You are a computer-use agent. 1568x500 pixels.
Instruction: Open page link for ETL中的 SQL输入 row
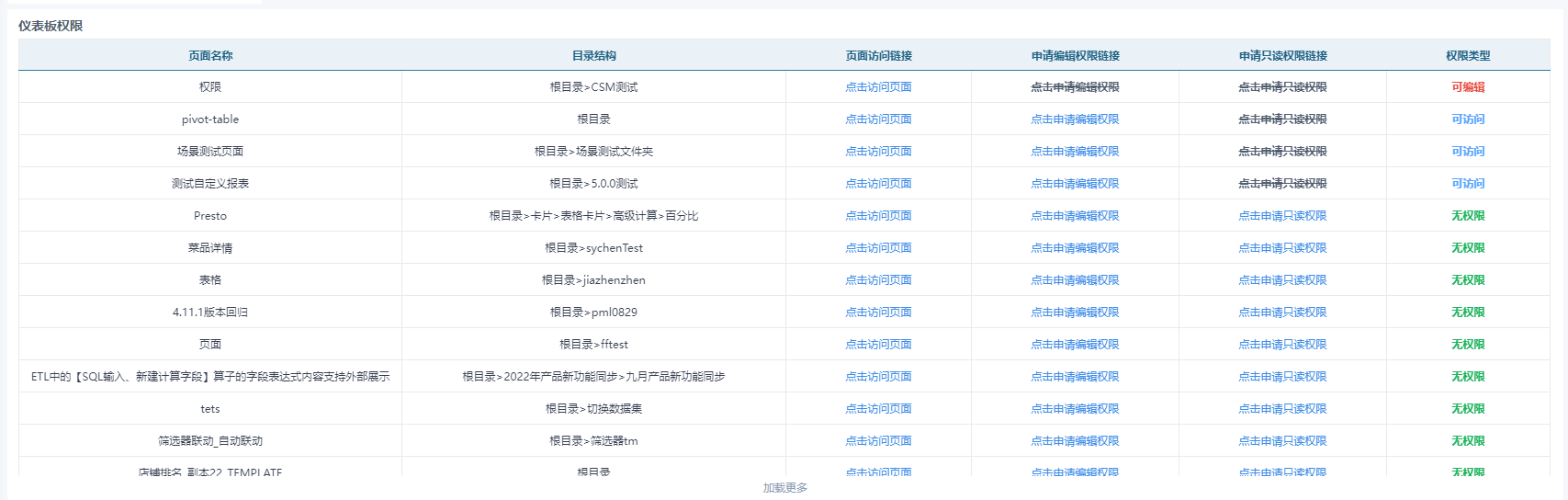tap(878, 377)
